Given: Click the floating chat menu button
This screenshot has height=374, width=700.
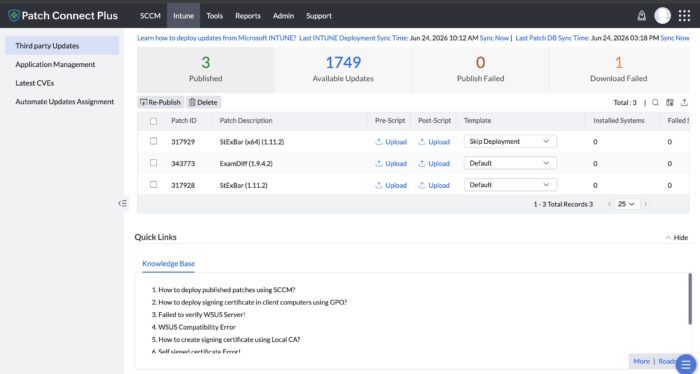Looking at the screenshot, I should 686,364.
